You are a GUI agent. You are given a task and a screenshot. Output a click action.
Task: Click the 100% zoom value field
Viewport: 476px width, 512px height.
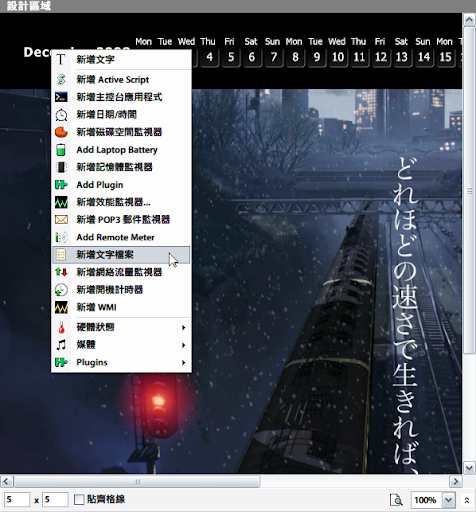coord(427,500)
